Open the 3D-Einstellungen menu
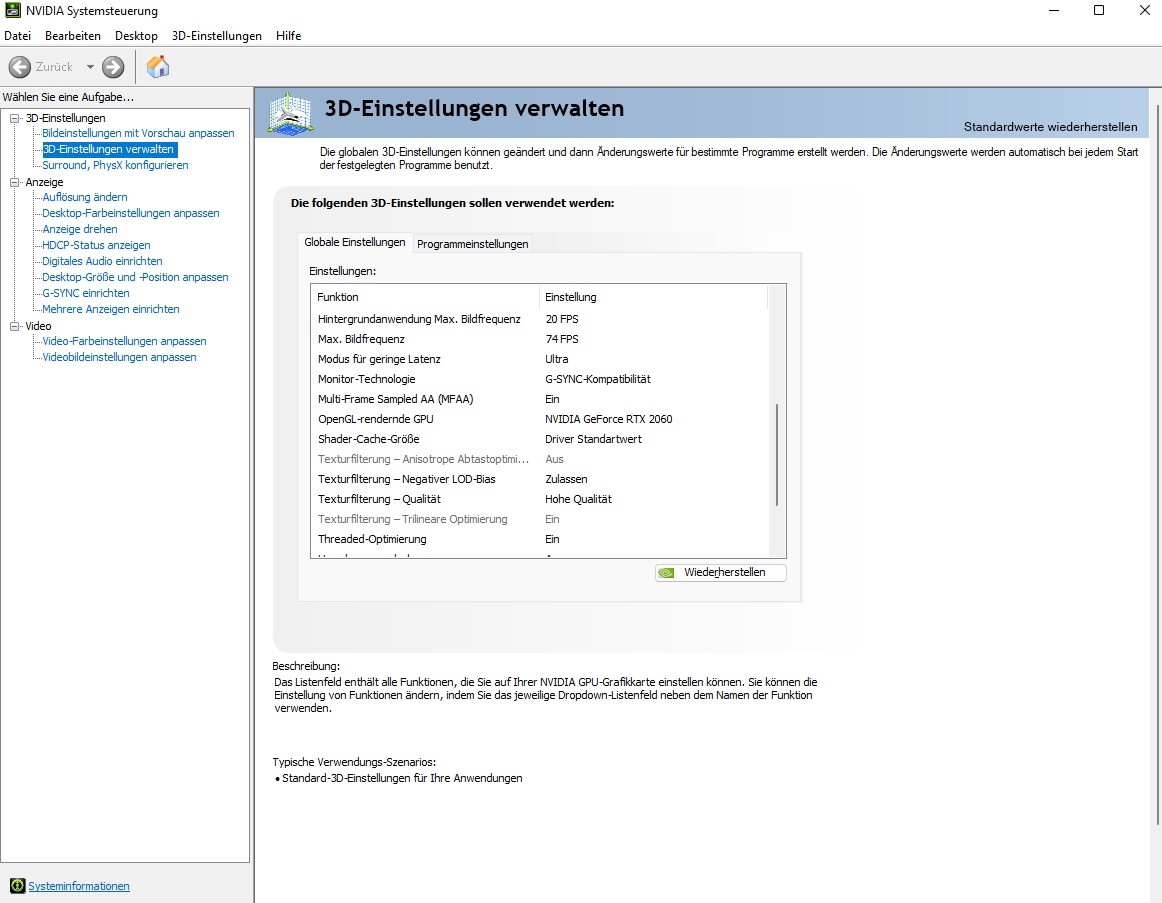Viewport: 1162px width, 903px height. 217,36
